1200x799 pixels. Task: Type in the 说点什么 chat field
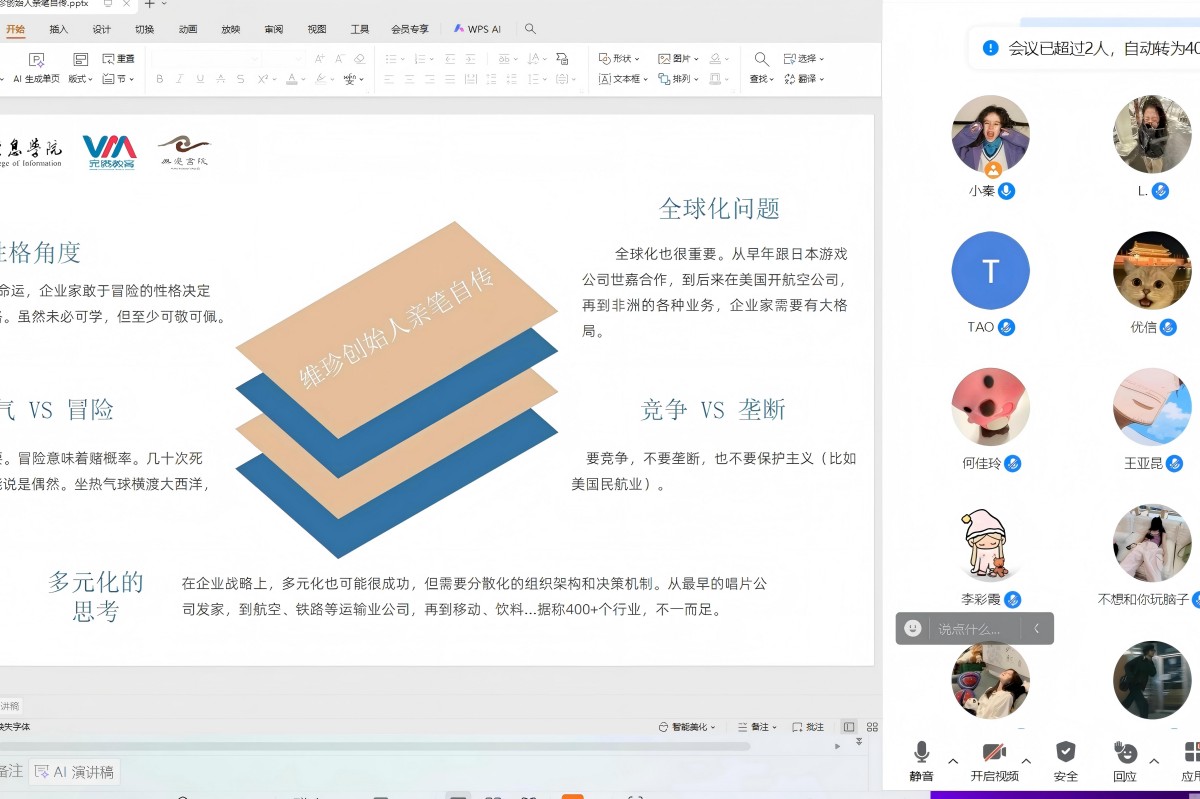[970, 629]
